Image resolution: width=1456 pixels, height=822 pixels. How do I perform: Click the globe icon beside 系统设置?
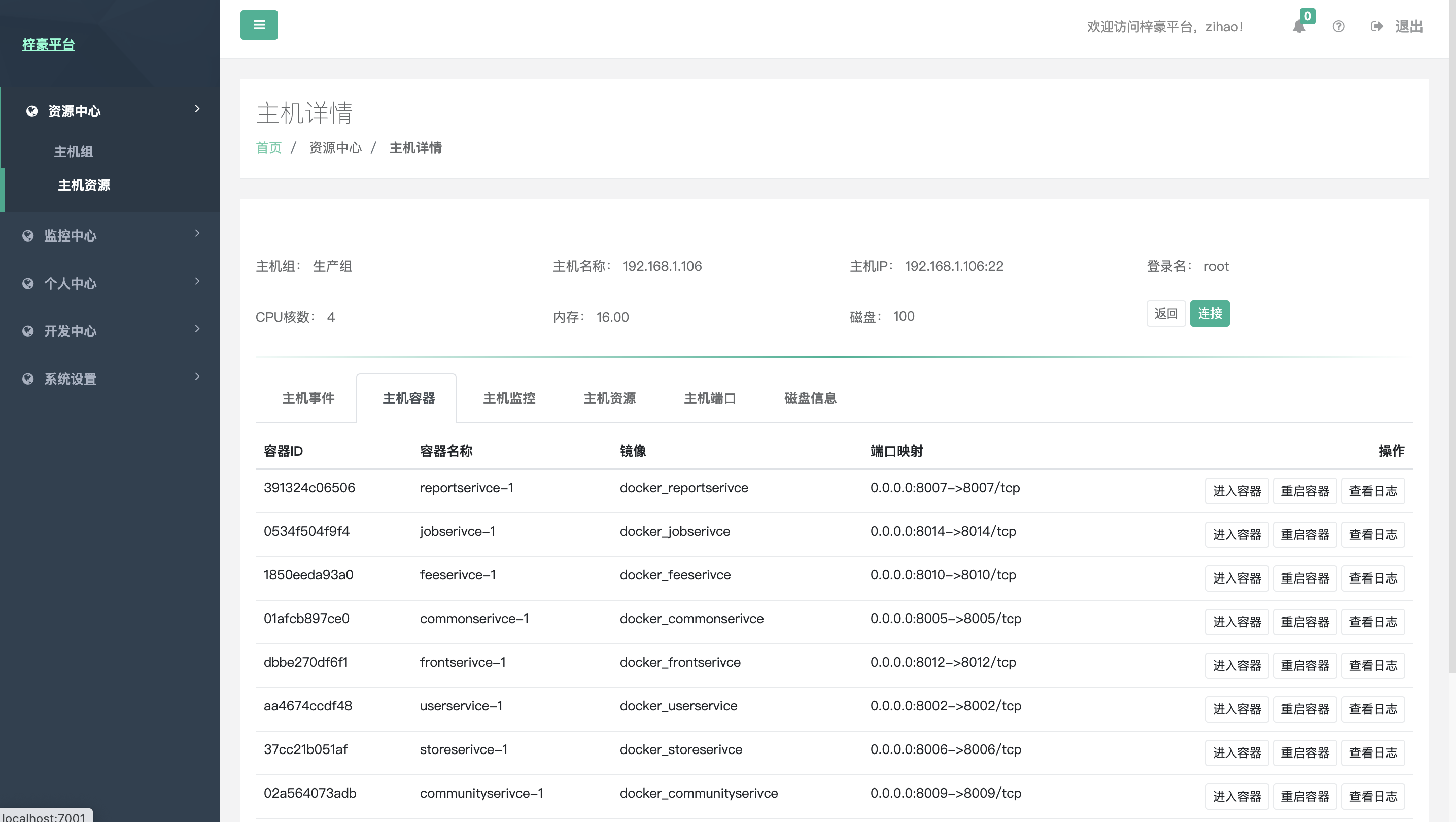coord(28,379)
